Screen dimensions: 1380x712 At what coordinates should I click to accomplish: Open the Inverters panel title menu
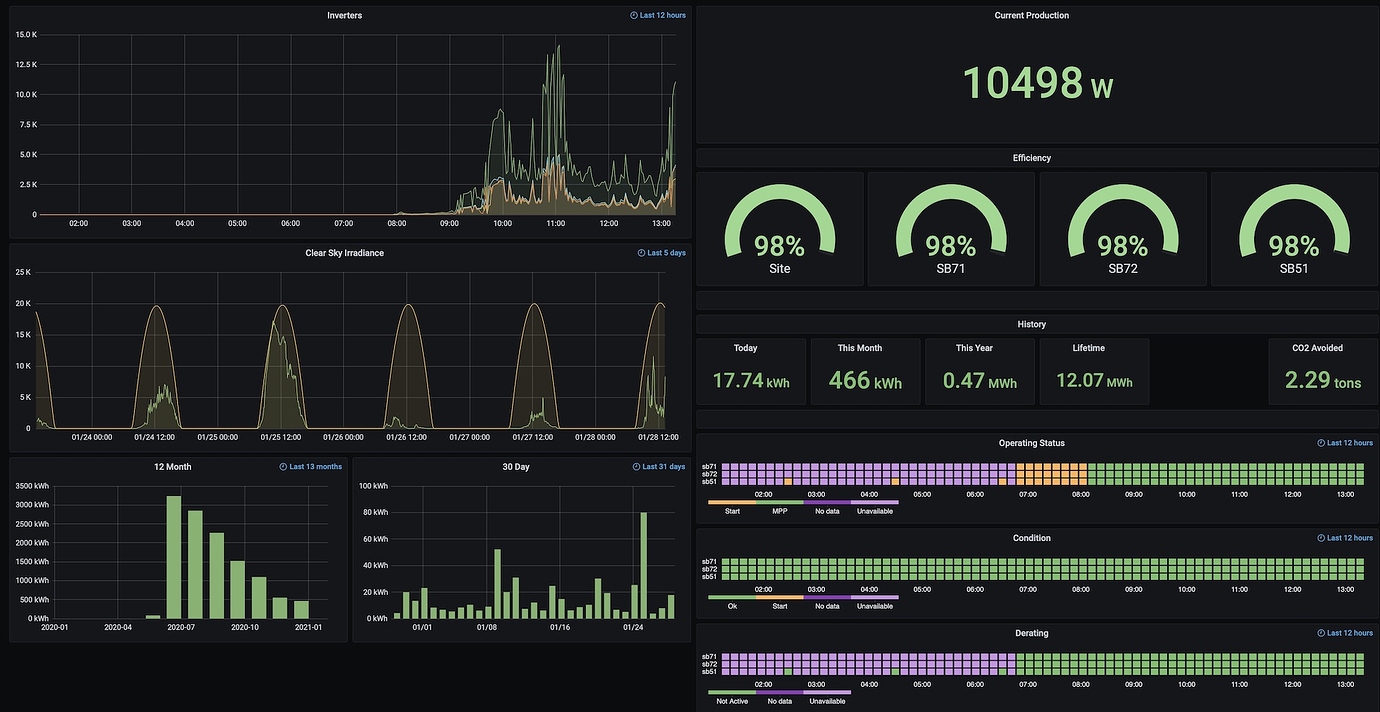[x=344, y=16]
